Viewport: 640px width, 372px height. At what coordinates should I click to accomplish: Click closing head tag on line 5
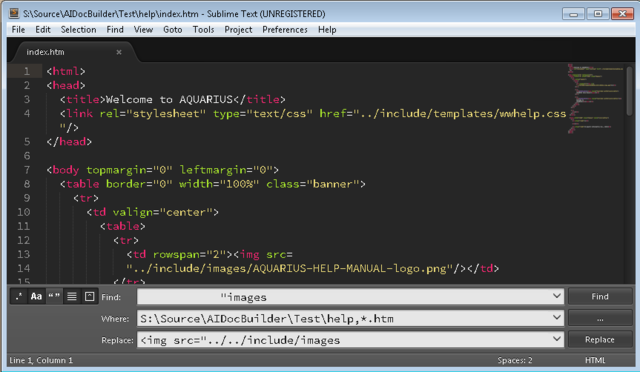[69, 142]
